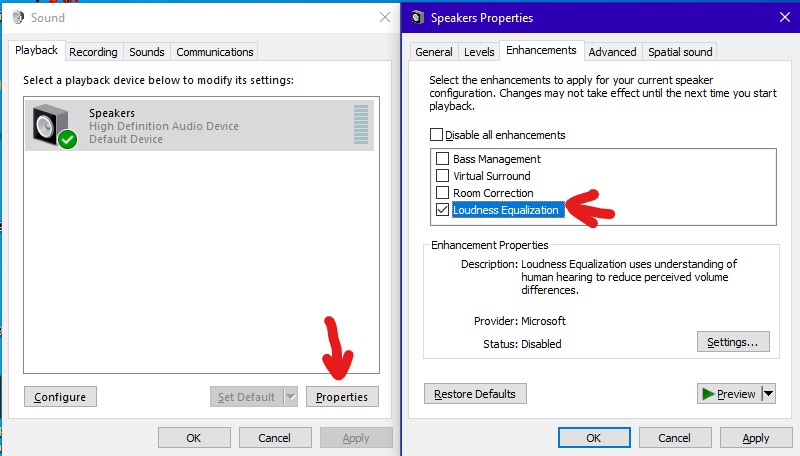The width and height of the screenshot is (800, 456).
Task: Click the Sound window title icon
Action: (x=17, y=17)
